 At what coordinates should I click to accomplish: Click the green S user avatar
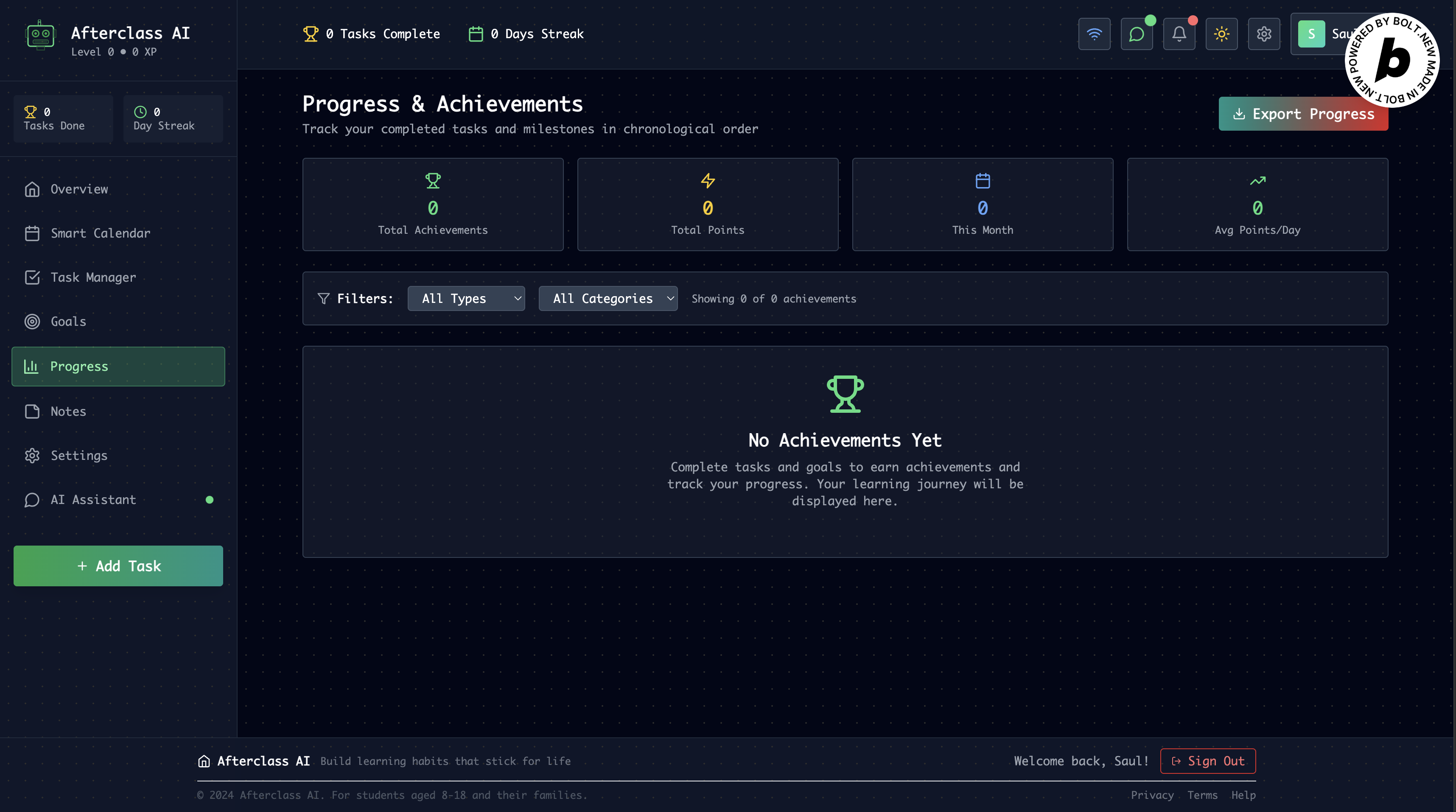[x=1311, y=34]
